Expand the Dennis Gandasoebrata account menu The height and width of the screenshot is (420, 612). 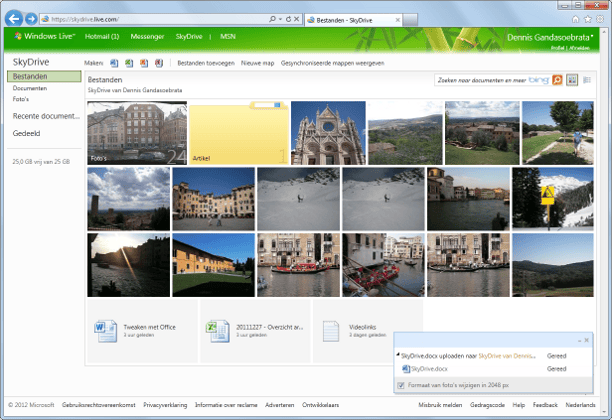(550, 37)
